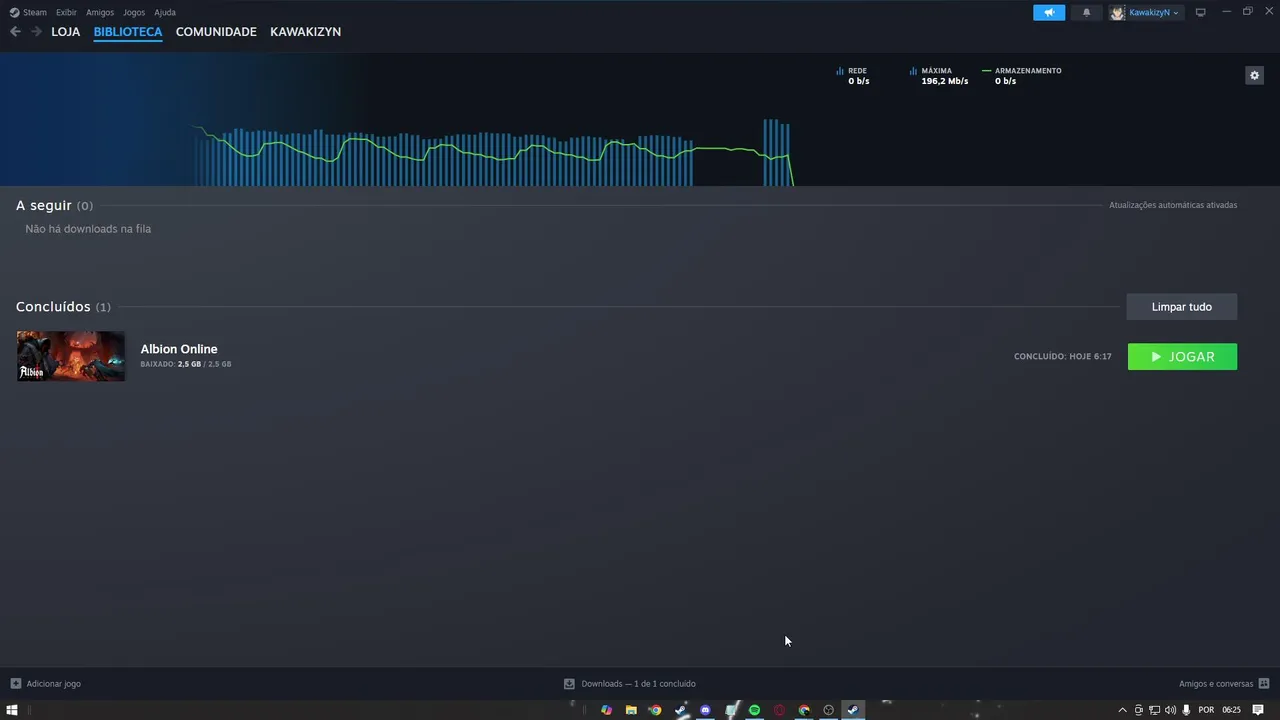1280x720 pixels.
Task: Open the Amigos menu
Action: (x=100, y=12)
